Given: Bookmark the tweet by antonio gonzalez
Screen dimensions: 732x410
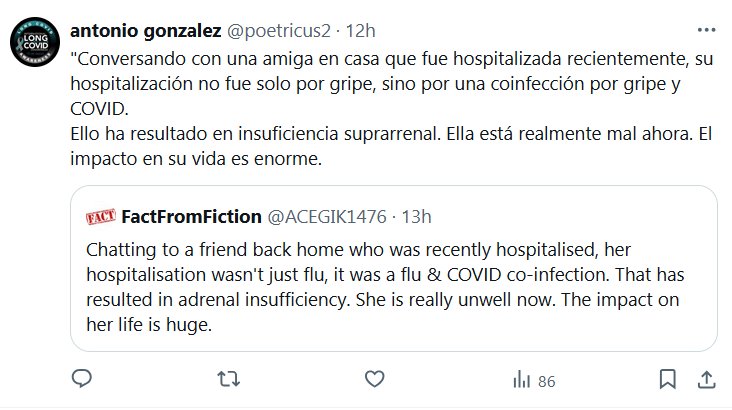Looking at the screenshot, I should pos(668,379).
